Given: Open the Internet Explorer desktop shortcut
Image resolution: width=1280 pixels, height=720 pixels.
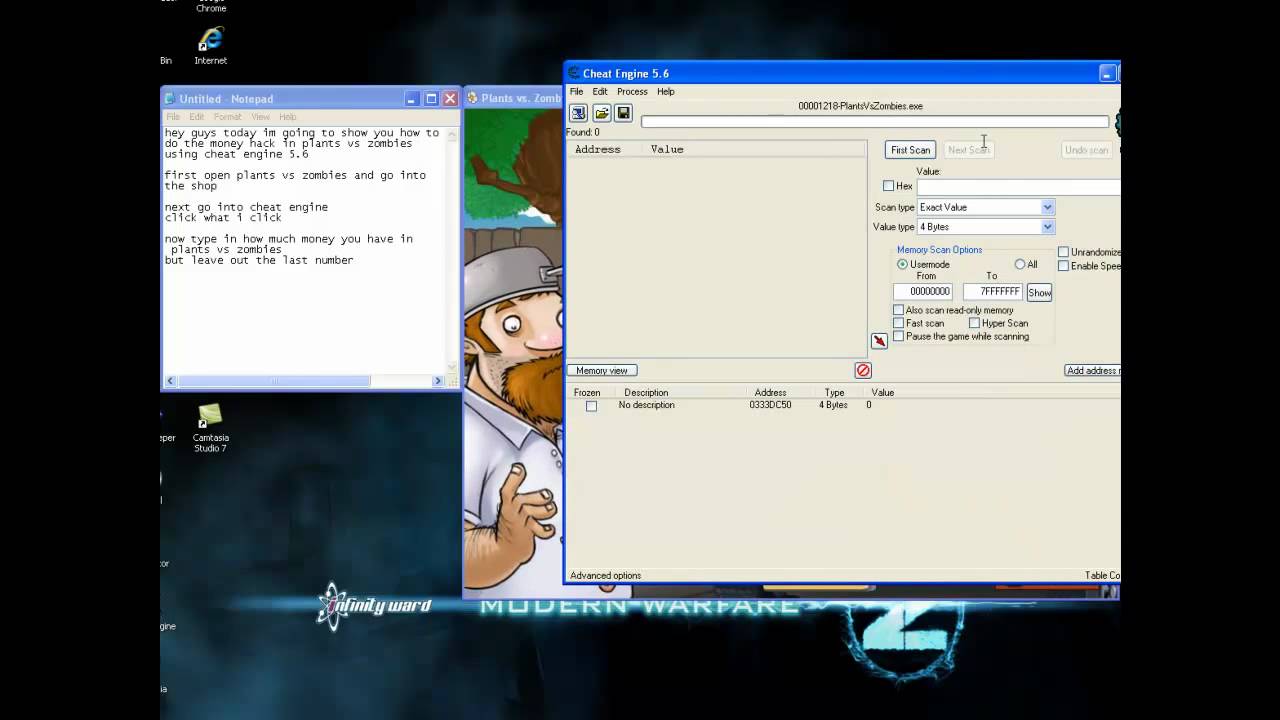Looking at the screenshot, I should point(210,46).
